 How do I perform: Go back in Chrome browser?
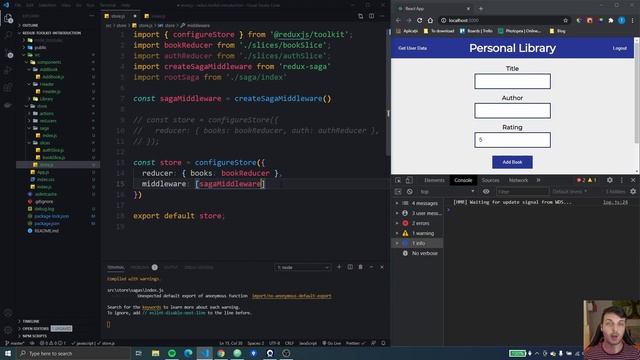[398, 20]
